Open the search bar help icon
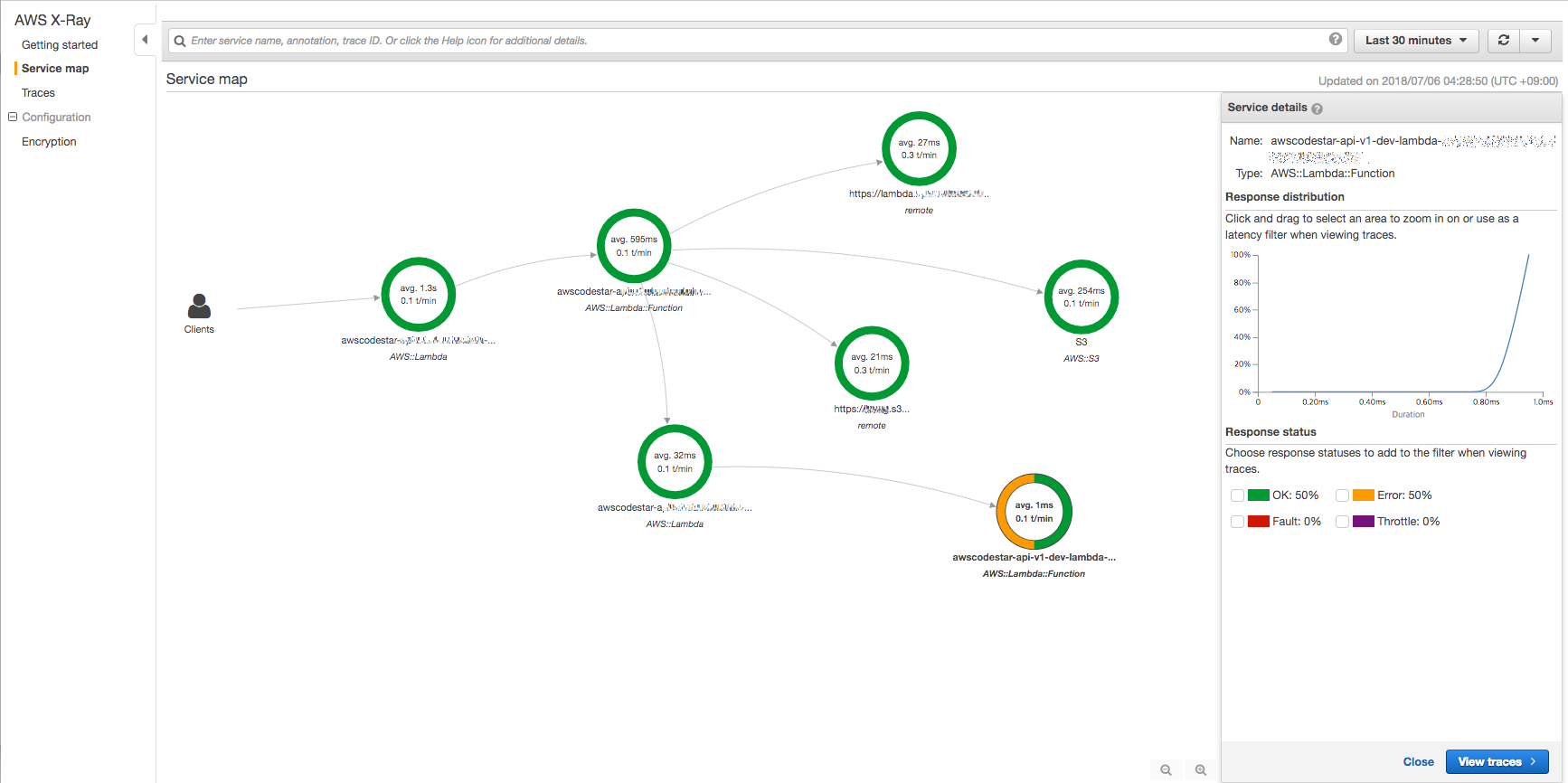1568x783 pixels. (1335, 40)
